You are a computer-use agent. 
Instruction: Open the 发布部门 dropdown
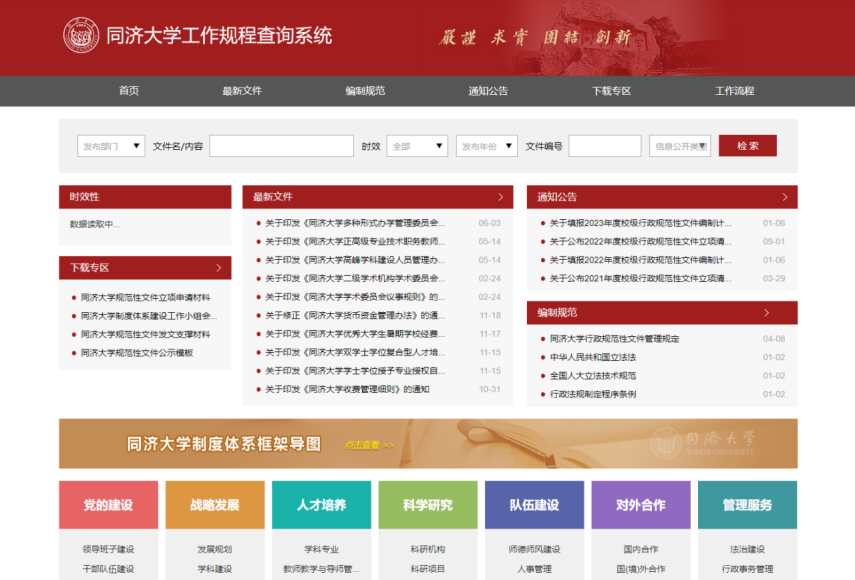pyautogui.click(x=111, y=146)
